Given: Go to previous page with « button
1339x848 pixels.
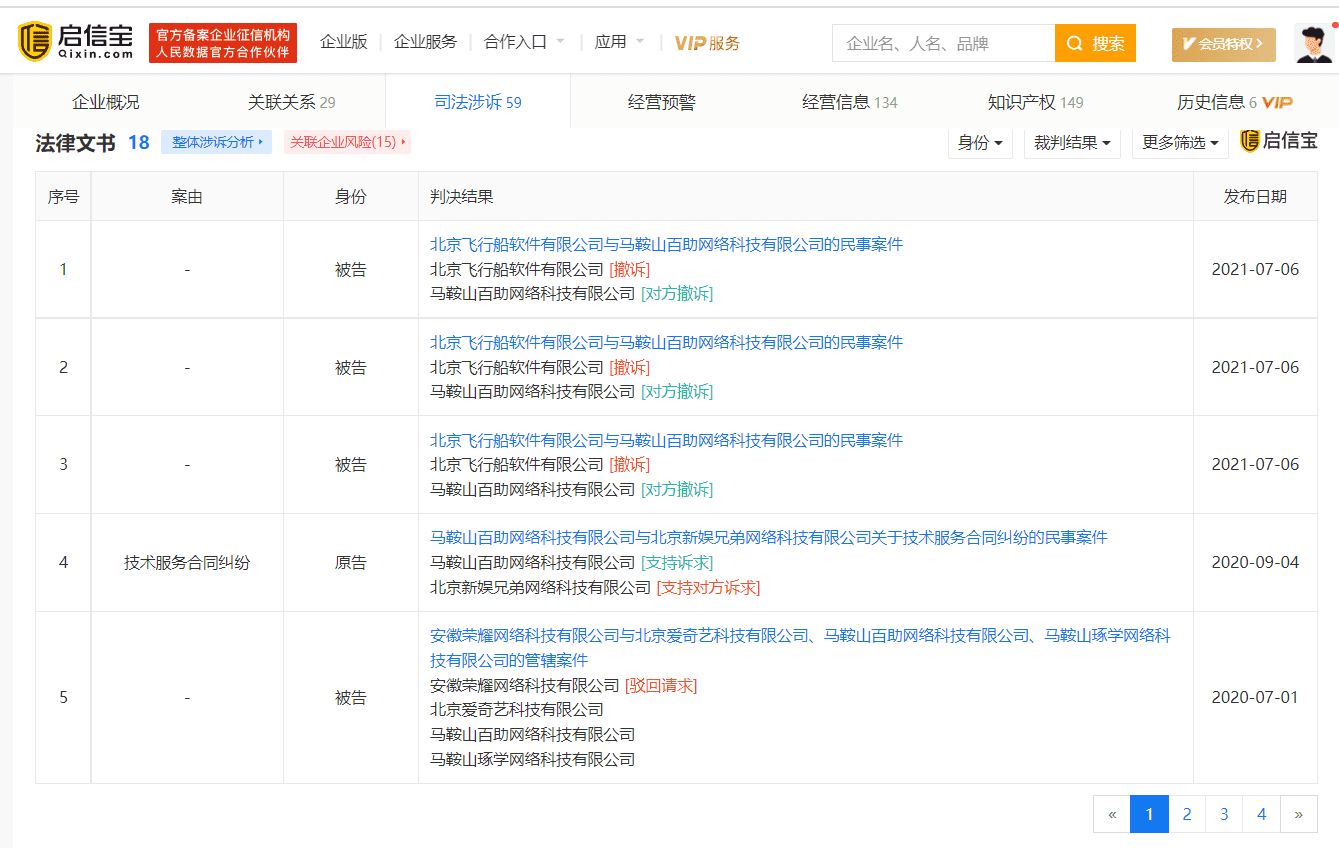Looking at the screenshot, I should [x=1112, y=814].
